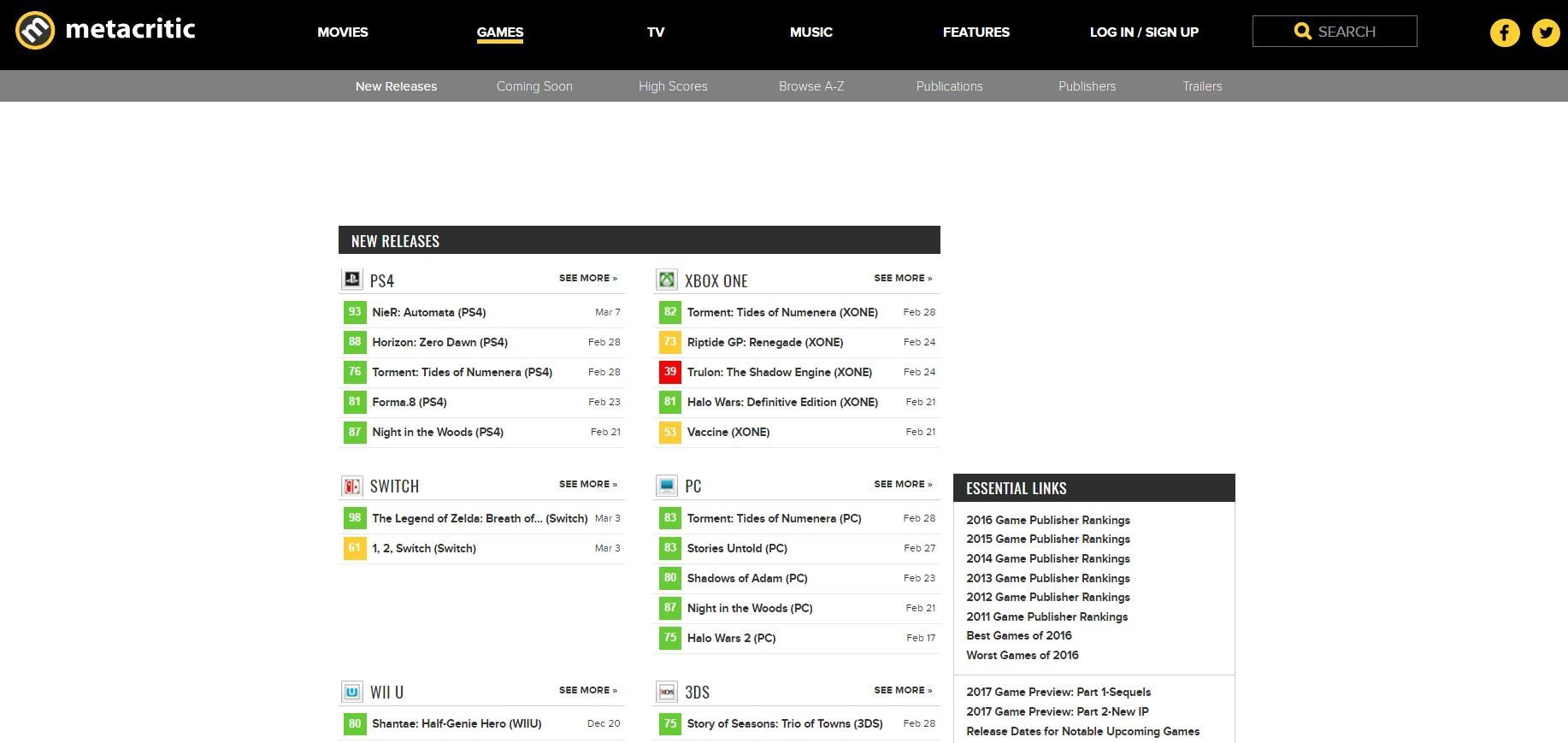1568x743 pixels.
Task: Select the High Scores tab
Action: click(673, 86)
